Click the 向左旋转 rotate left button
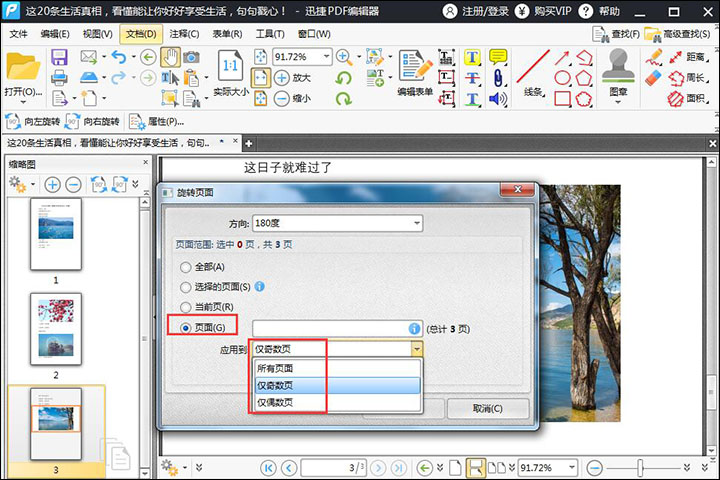Screen dimensions: 720x480 pos(35,121)
